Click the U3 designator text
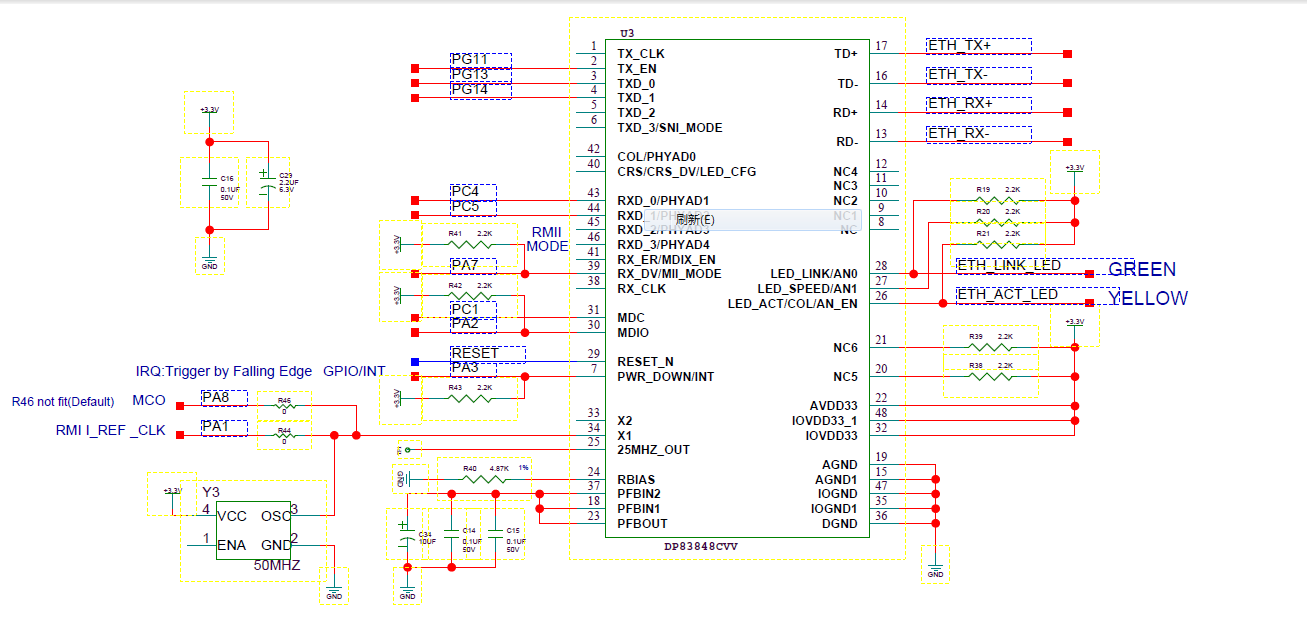 click(627, 33)
